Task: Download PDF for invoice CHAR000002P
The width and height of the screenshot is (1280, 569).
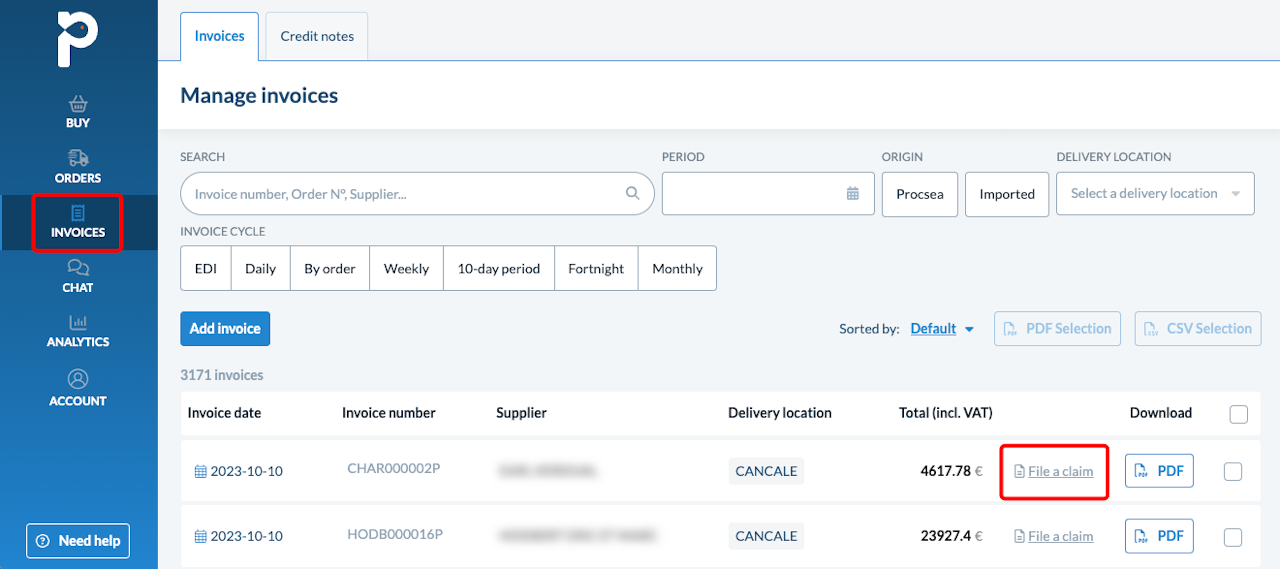Action: pyautogui.click(x=1159, y=471)
